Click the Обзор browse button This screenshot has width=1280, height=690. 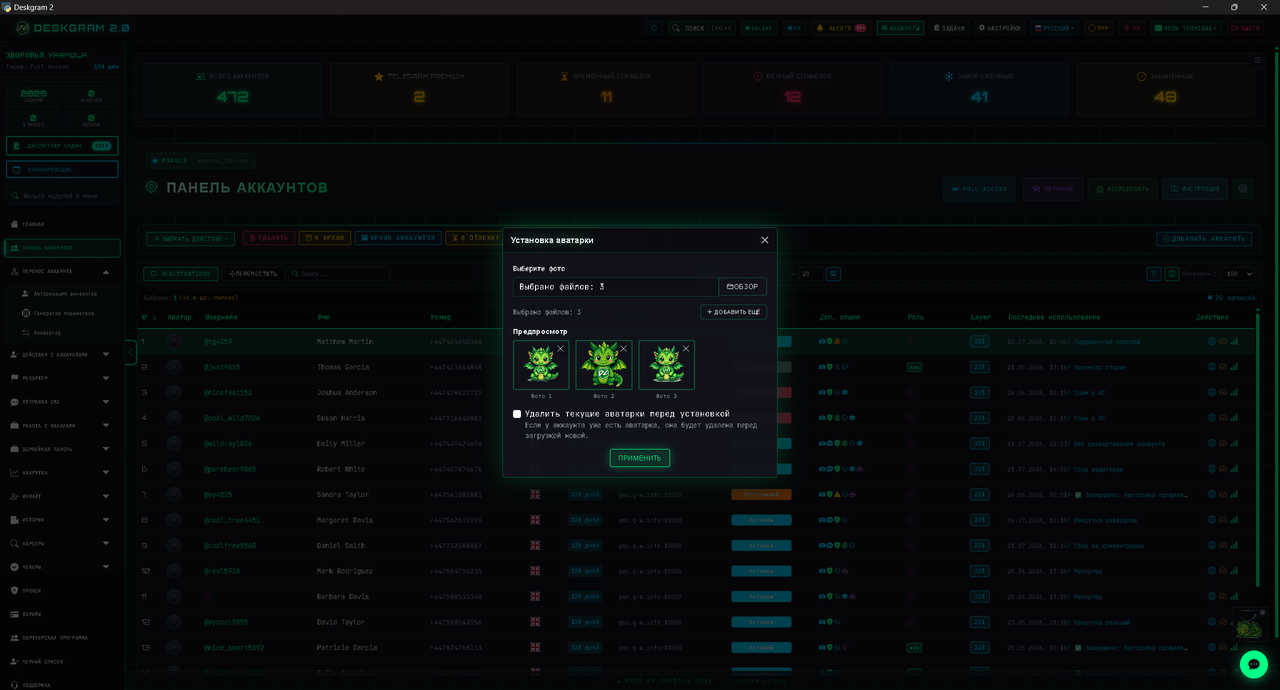(743, 287)
